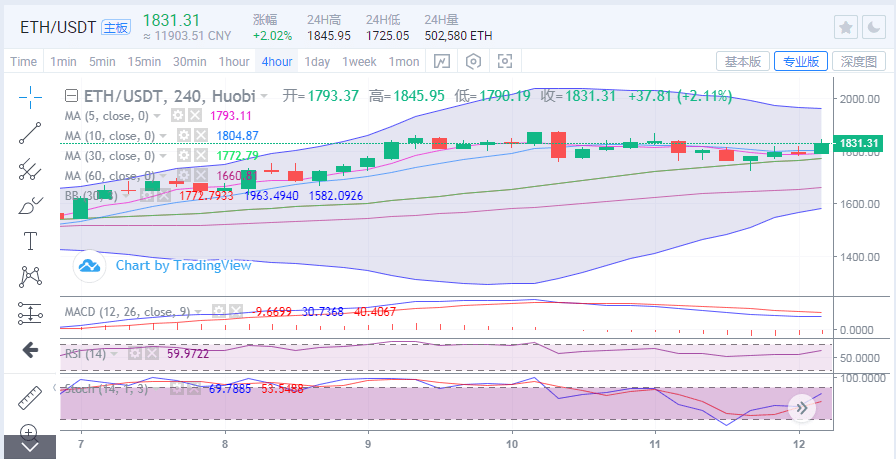Select the crosshair cursor tool

(x=30, y=97)
